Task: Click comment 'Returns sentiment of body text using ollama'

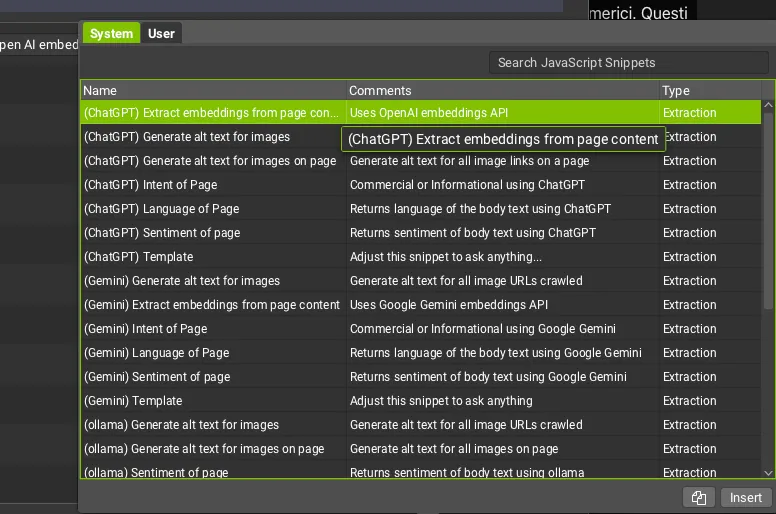Action: coord(467,472)
